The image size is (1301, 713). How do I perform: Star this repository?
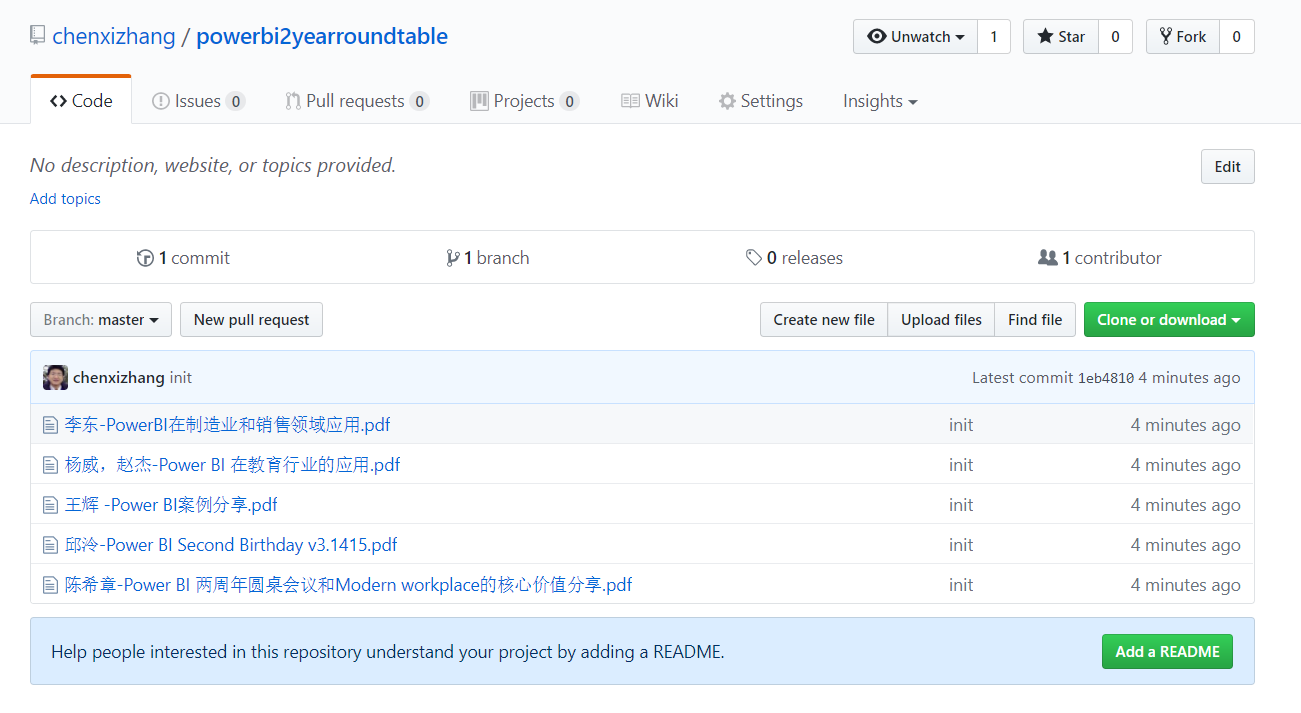point(1061,37)
